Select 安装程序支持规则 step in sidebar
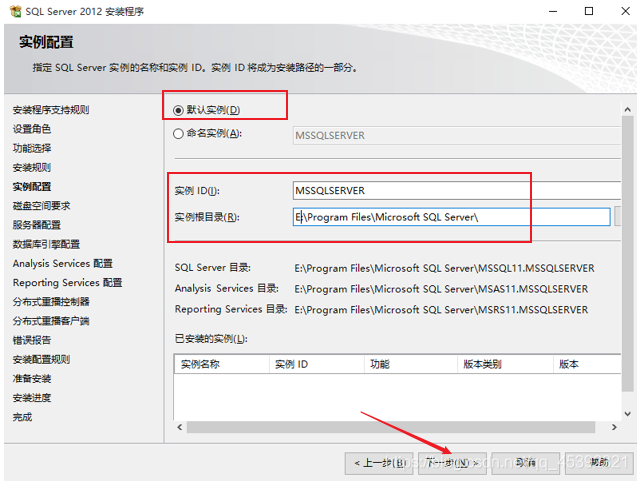Screen dimensions: 637x481 click(x=51, y=110)
